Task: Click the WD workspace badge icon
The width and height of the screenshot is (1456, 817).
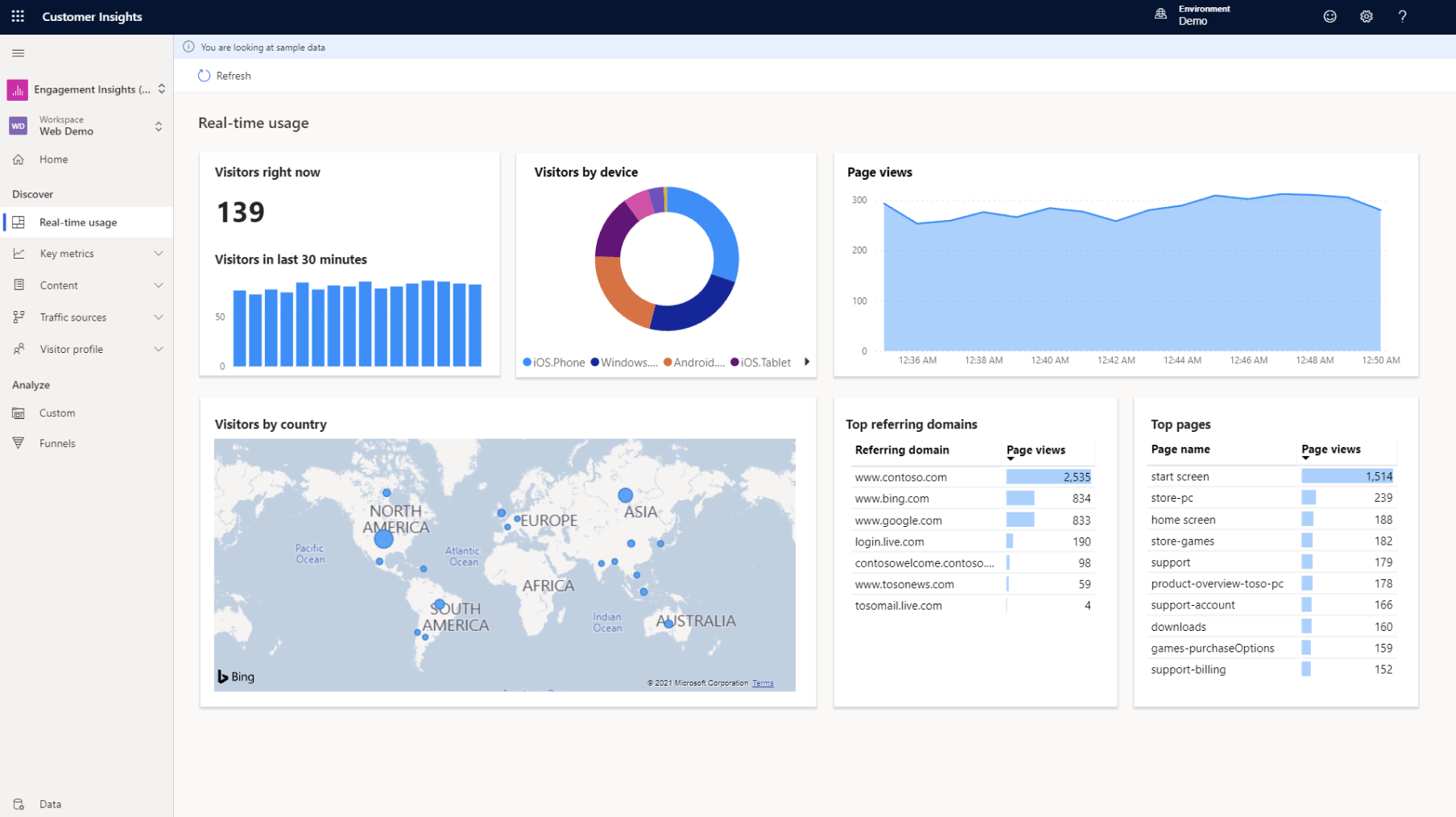Action: click(18, 126)
